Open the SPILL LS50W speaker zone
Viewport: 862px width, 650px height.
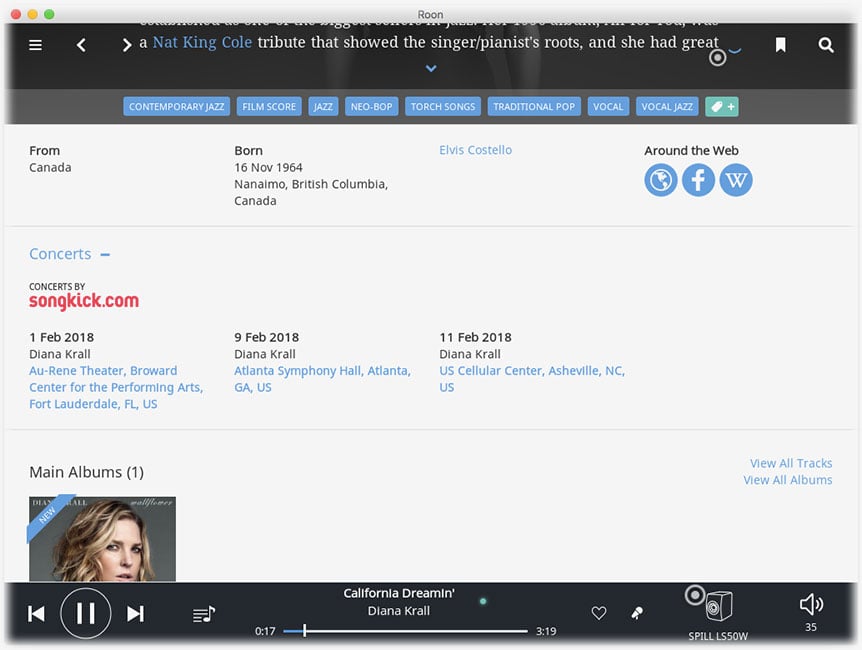[718, 614]
